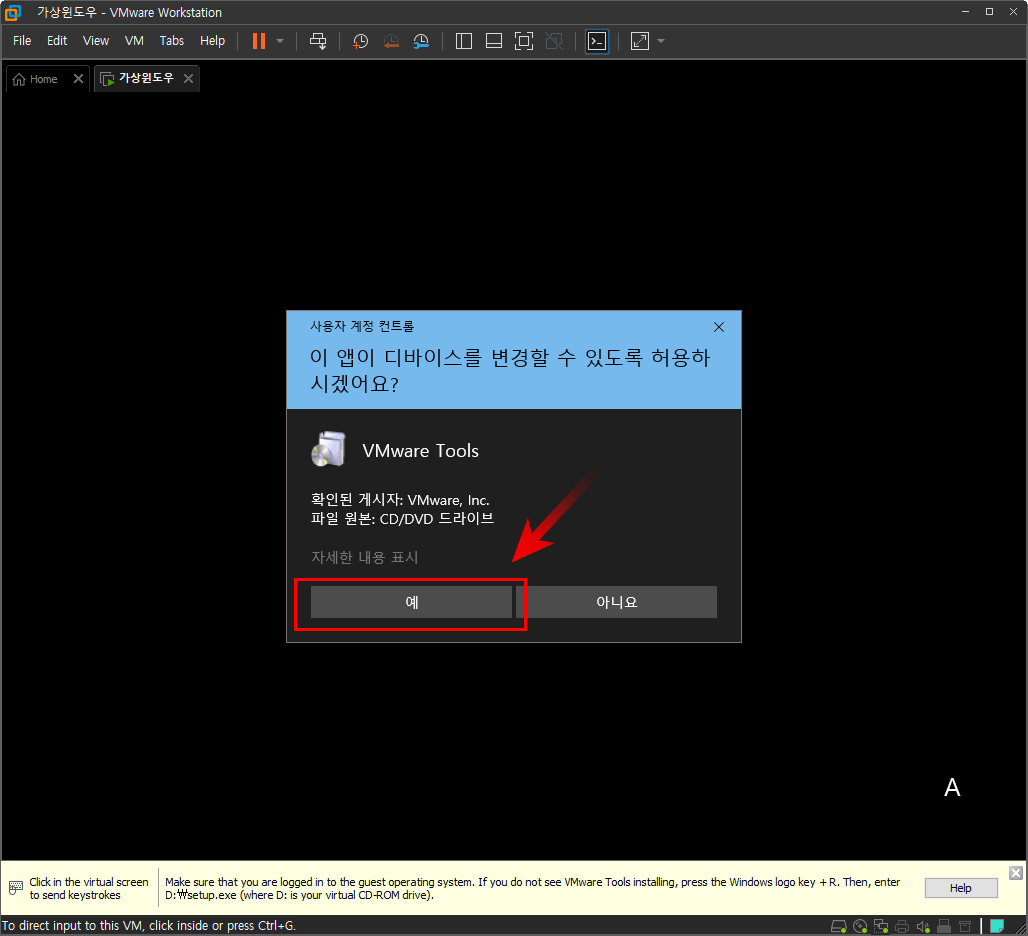Toggle the library sidebar icon
The width and height of the screenshot is (1028, 936).
[464, 41]
